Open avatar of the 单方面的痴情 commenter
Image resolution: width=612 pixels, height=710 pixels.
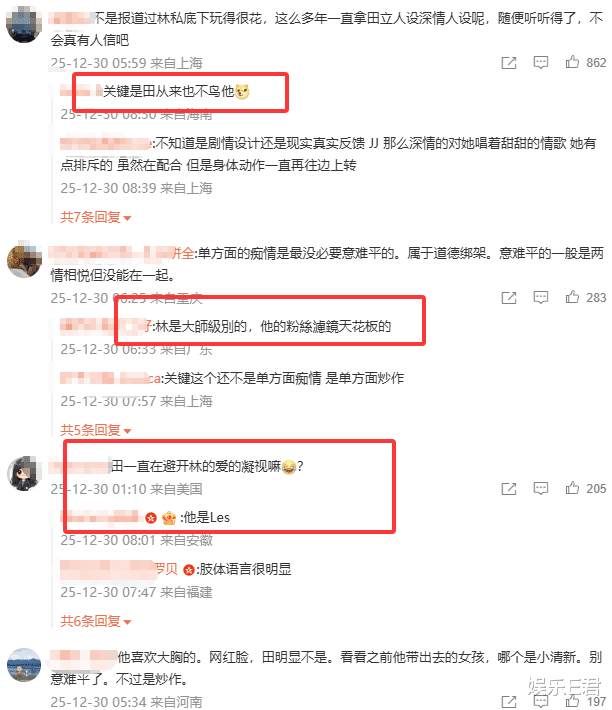click(x=24, y=259)
